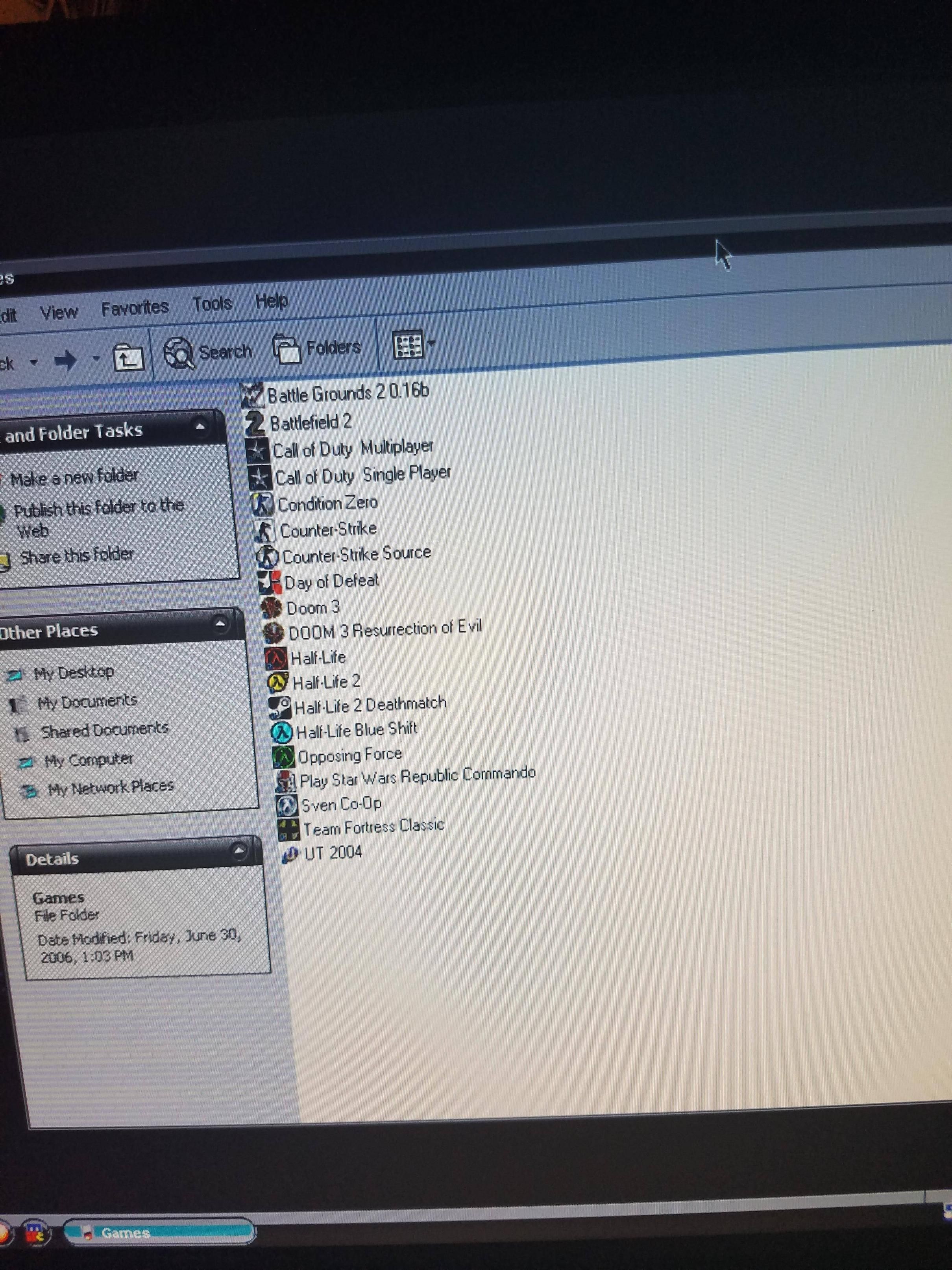Click the DOOM 3 Resurrection of Evil label
Screen dimensions: 952x1270
point(385,629)
